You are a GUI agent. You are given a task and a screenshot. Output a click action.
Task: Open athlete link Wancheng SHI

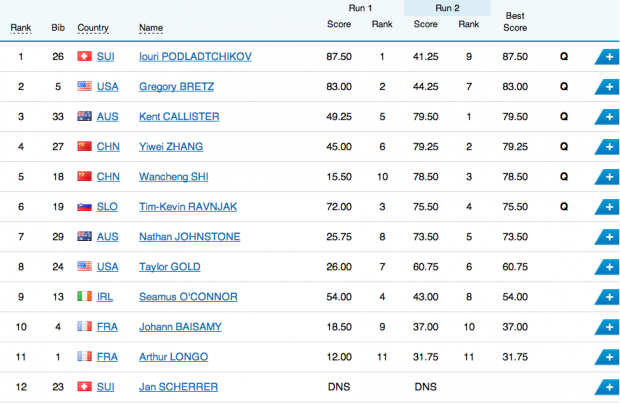click(176, 176)
